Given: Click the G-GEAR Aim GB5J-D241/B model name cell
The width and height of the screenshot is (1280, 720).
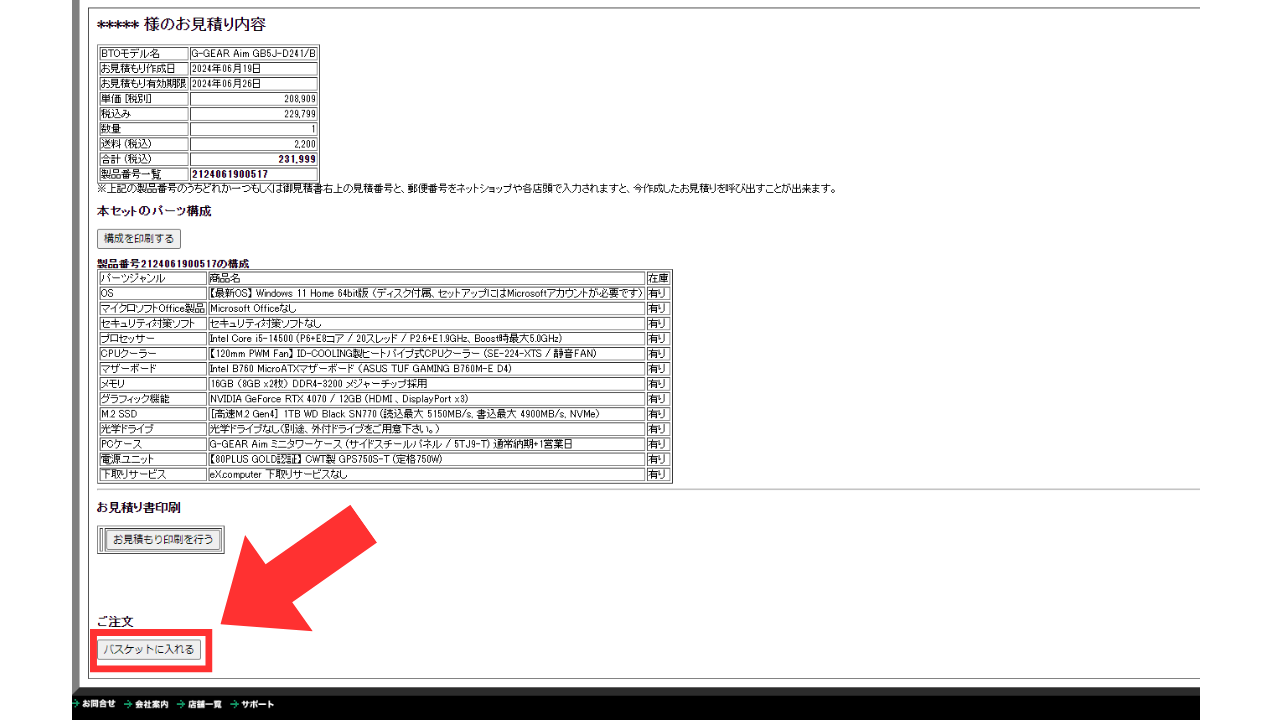Looking at the screenshot, I should [253, 54].
